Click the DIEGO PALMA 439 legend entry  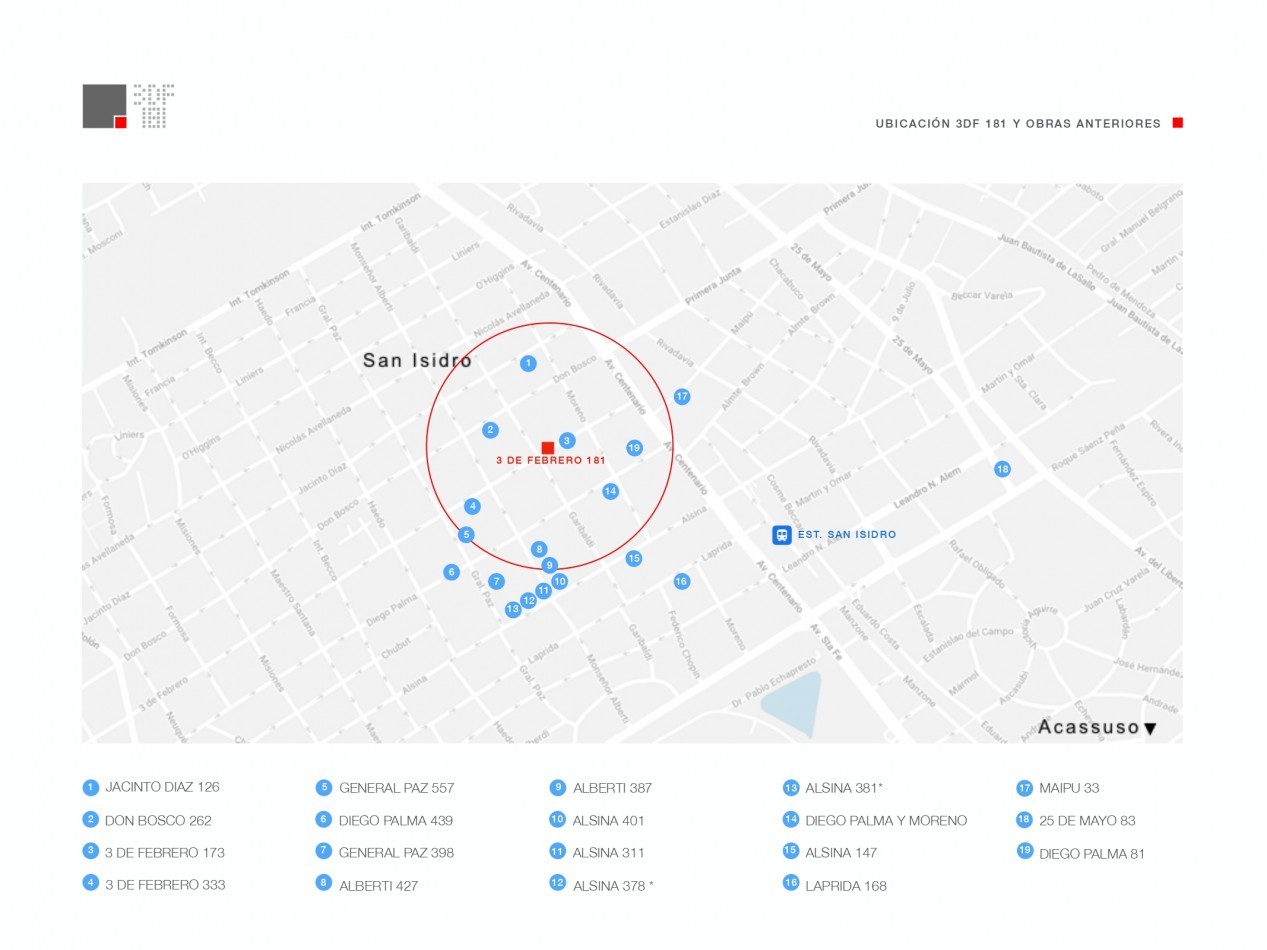coord(396,821)
